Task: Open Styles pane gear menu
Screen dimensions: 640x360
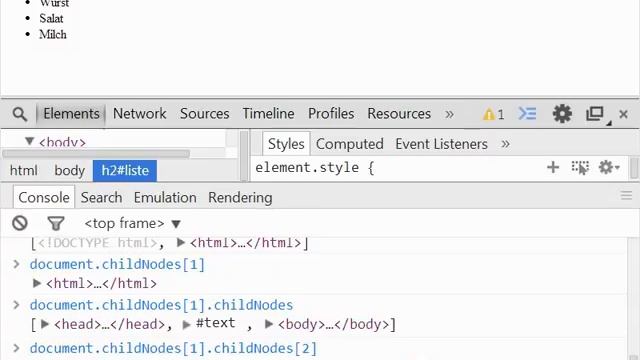Action: coord(609,167)
